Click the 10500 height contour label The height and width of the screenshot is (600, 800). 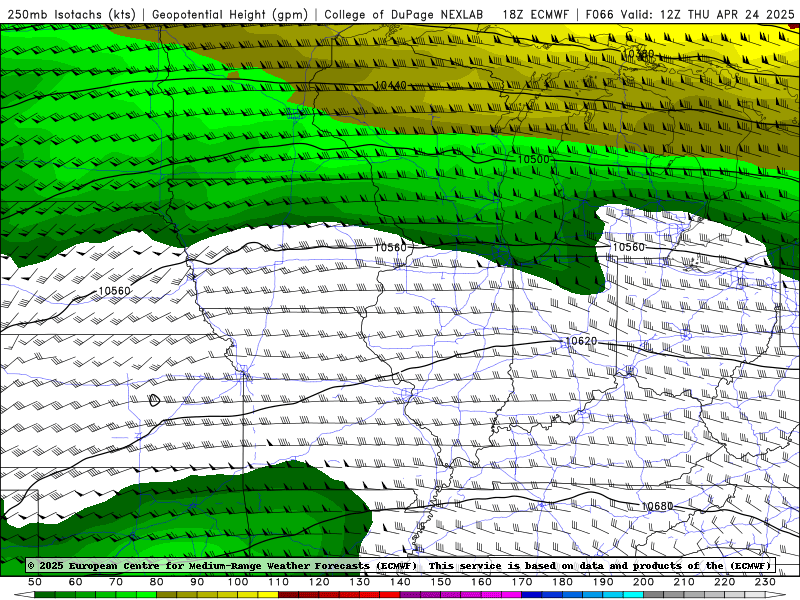[533, 159]
